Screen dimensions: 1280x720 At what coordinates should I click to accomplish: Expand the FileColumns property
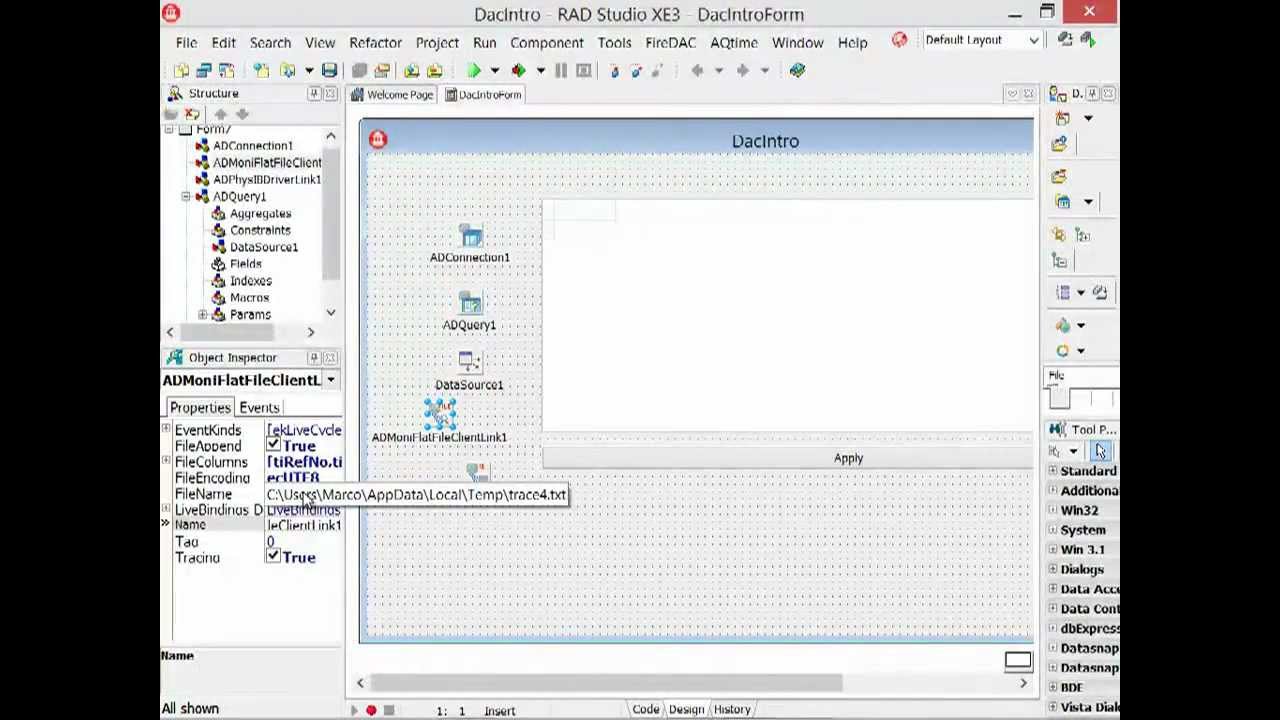(166, 461)
